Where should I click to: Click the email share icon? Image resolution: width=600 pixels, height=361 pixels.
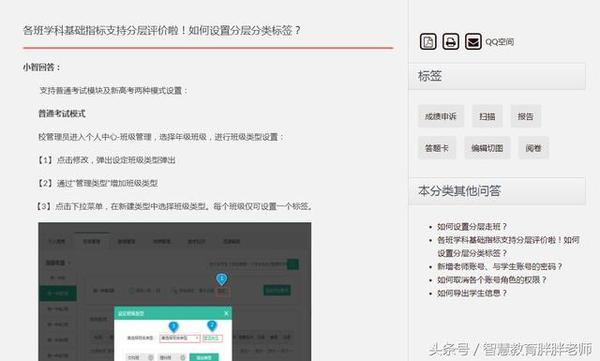coord(473,41)
